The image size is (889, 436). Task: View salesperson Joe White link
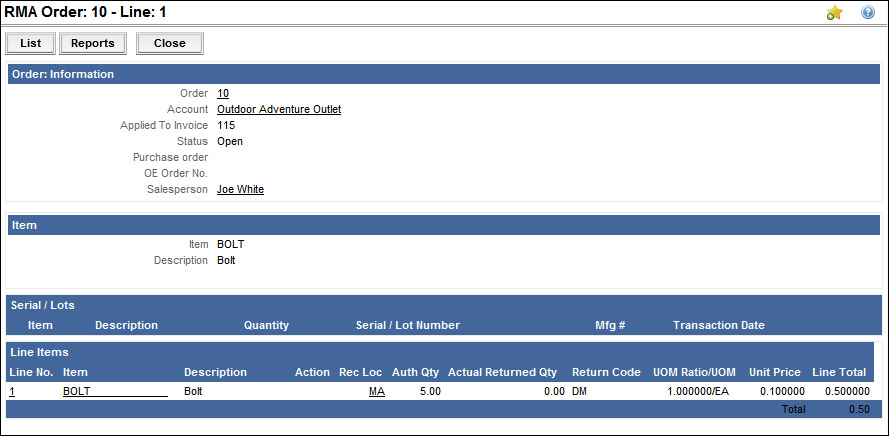(x=240, y=189)
